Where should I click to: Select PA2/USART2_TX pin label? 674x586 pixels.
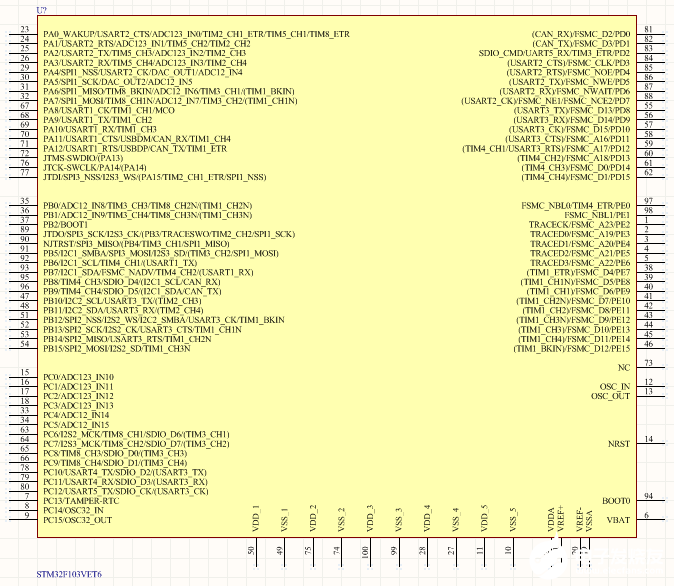(x=144, y=53)
